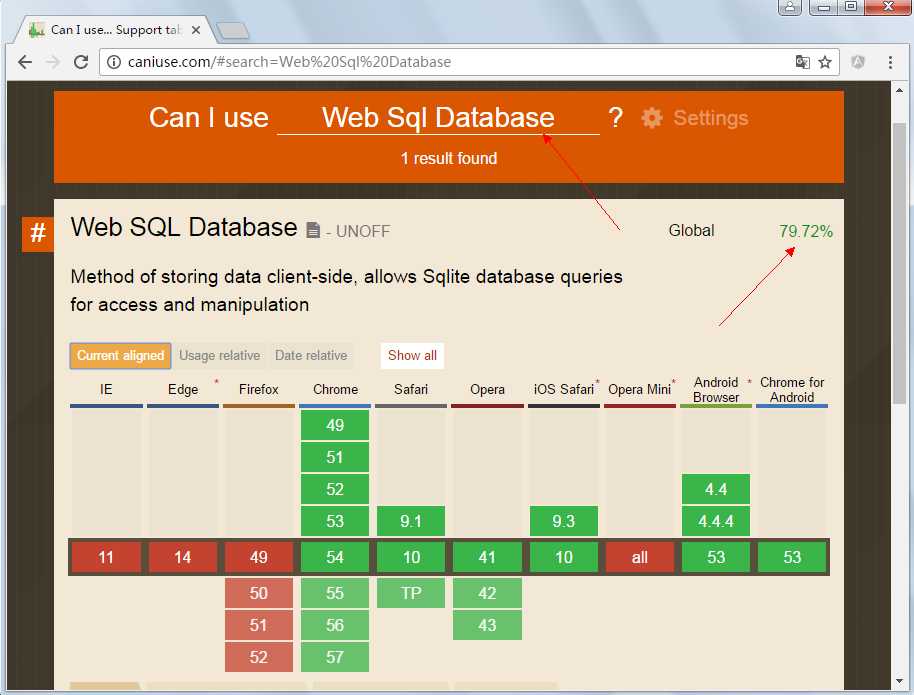This screenshot has height=695, width=914.
Task: Click the Web SQL Database heading
Action: point(184,227)
